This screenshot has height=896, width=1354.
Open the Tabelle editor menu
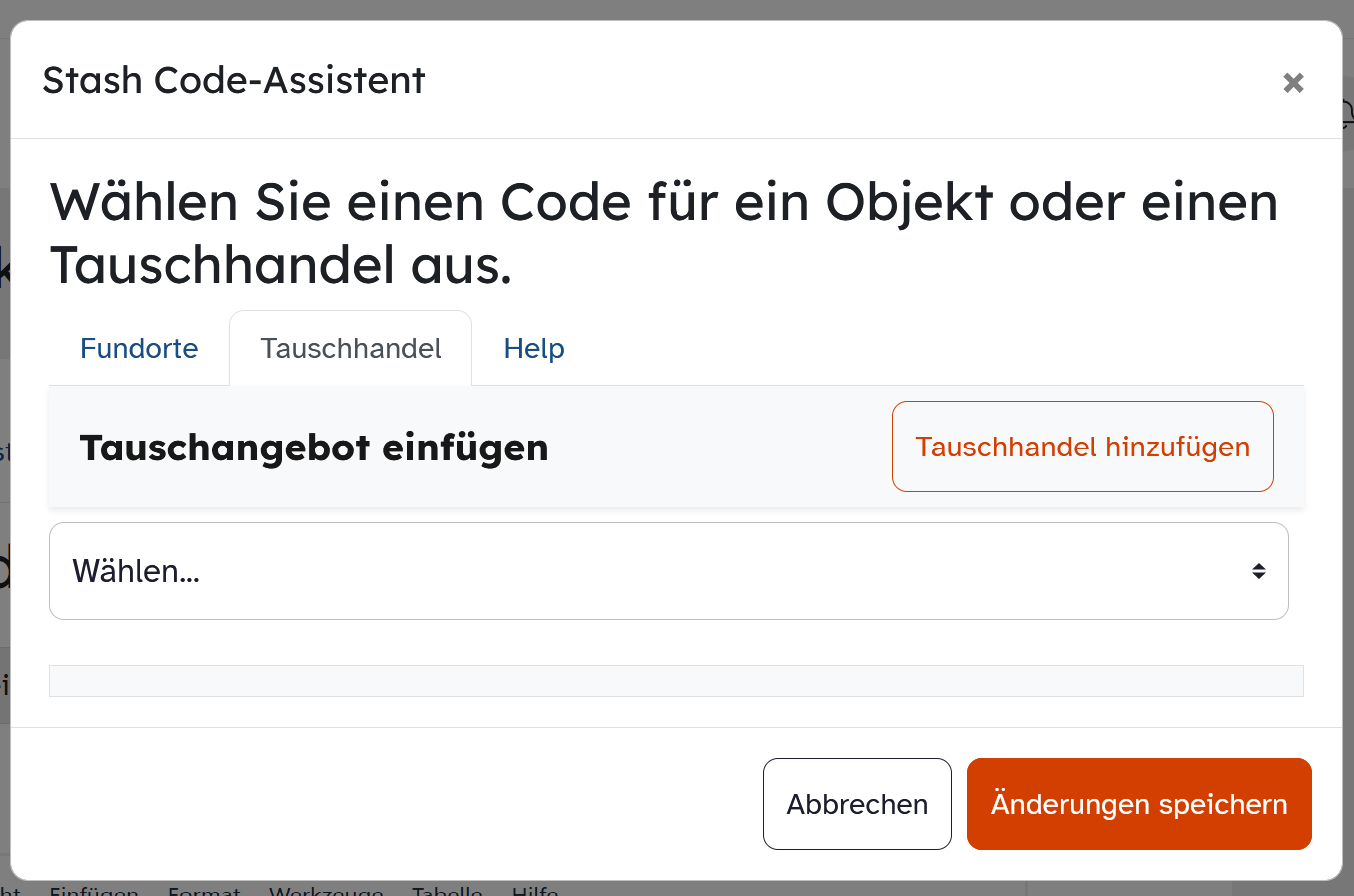tap(447, 890)
